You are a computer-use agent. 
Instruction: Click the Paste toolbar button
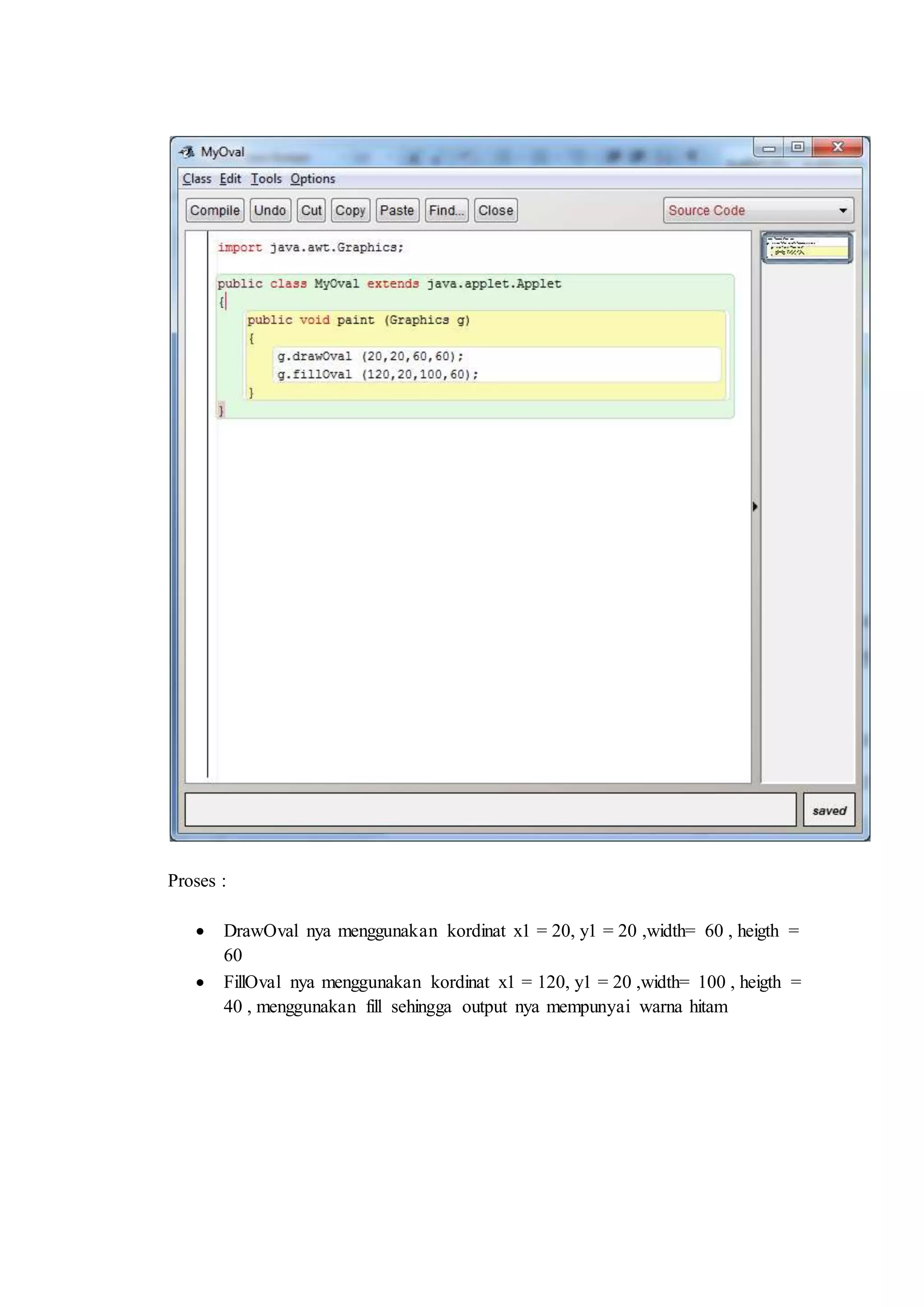pyautogui.click(x=397, y=210)
